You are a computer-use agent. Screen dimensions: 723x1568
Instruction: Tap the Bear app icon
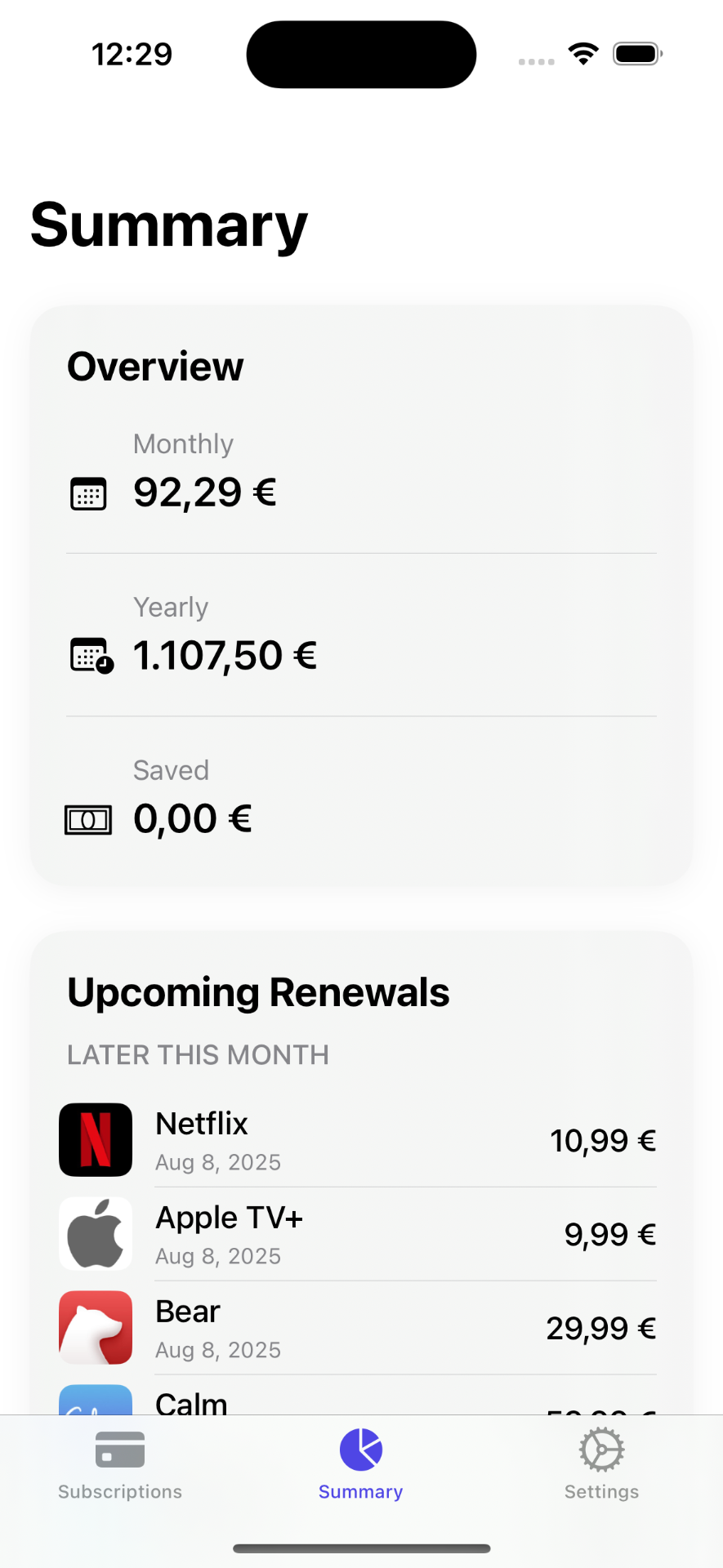96,1327
